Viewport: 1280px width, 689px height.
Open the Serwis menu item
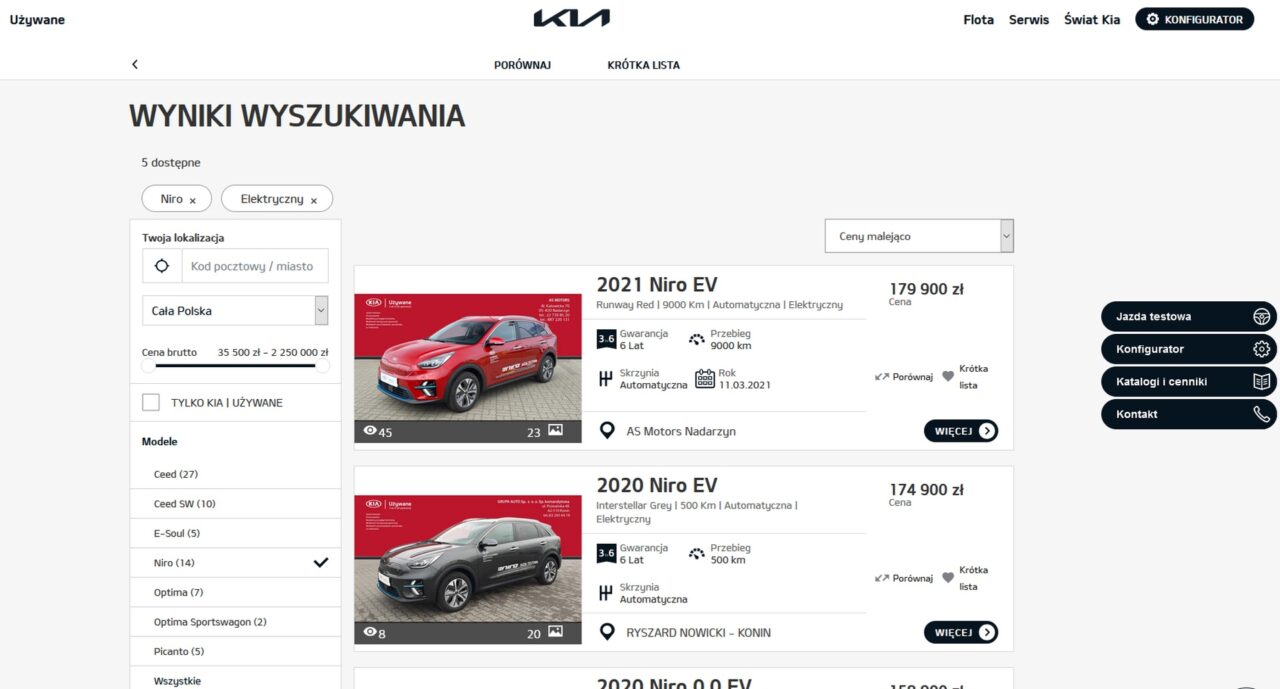click(1029, 20)
